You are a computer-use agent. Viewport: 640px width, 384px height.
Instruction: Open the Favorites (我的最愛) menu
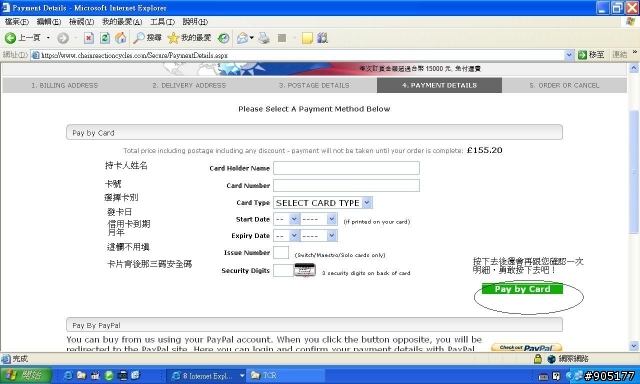[x=122, y=22]
